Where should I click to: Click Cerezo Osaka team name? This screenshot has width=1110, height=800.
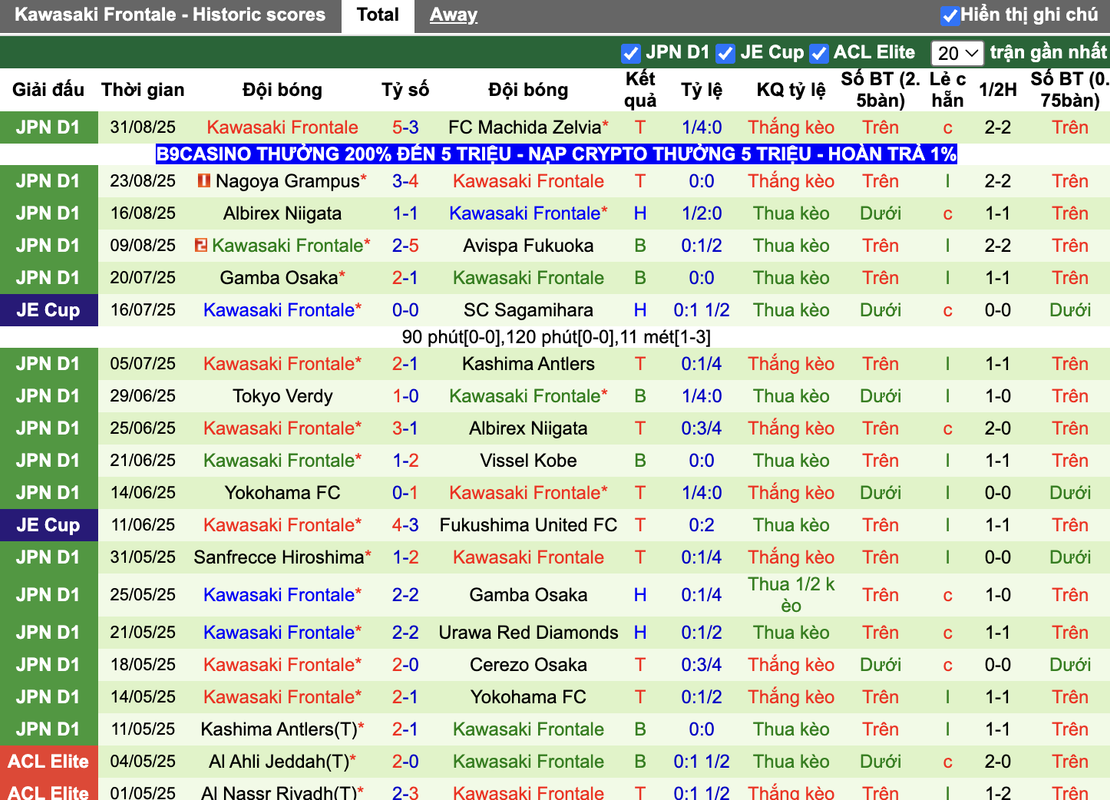pos(528,665)
